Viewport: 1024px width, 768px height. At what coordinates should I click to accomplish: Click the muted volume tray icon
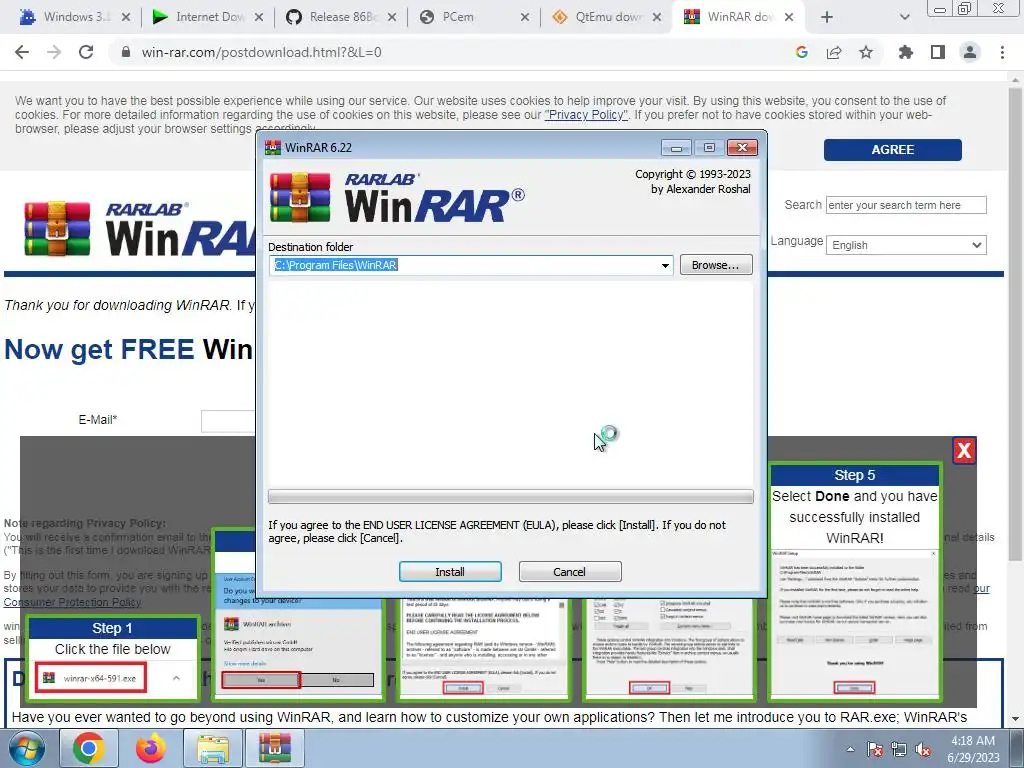(x=923, y=749)
